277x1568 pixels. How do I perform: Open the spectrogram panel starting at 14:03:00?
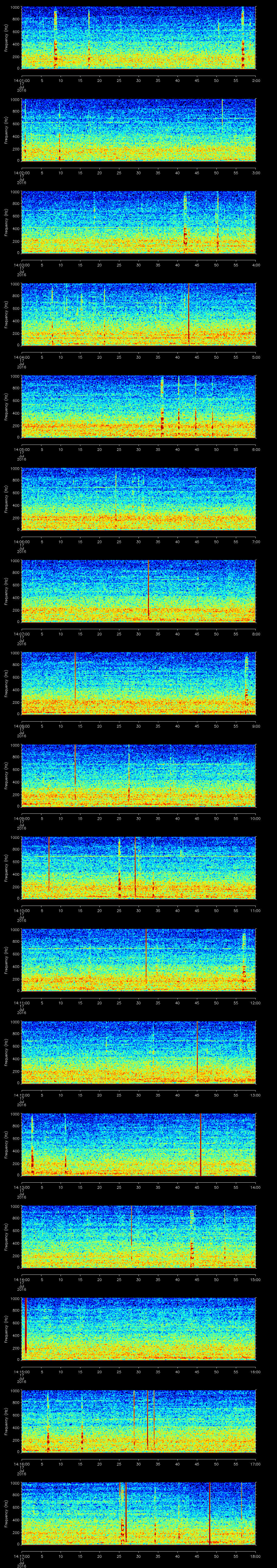click(138, 222)
